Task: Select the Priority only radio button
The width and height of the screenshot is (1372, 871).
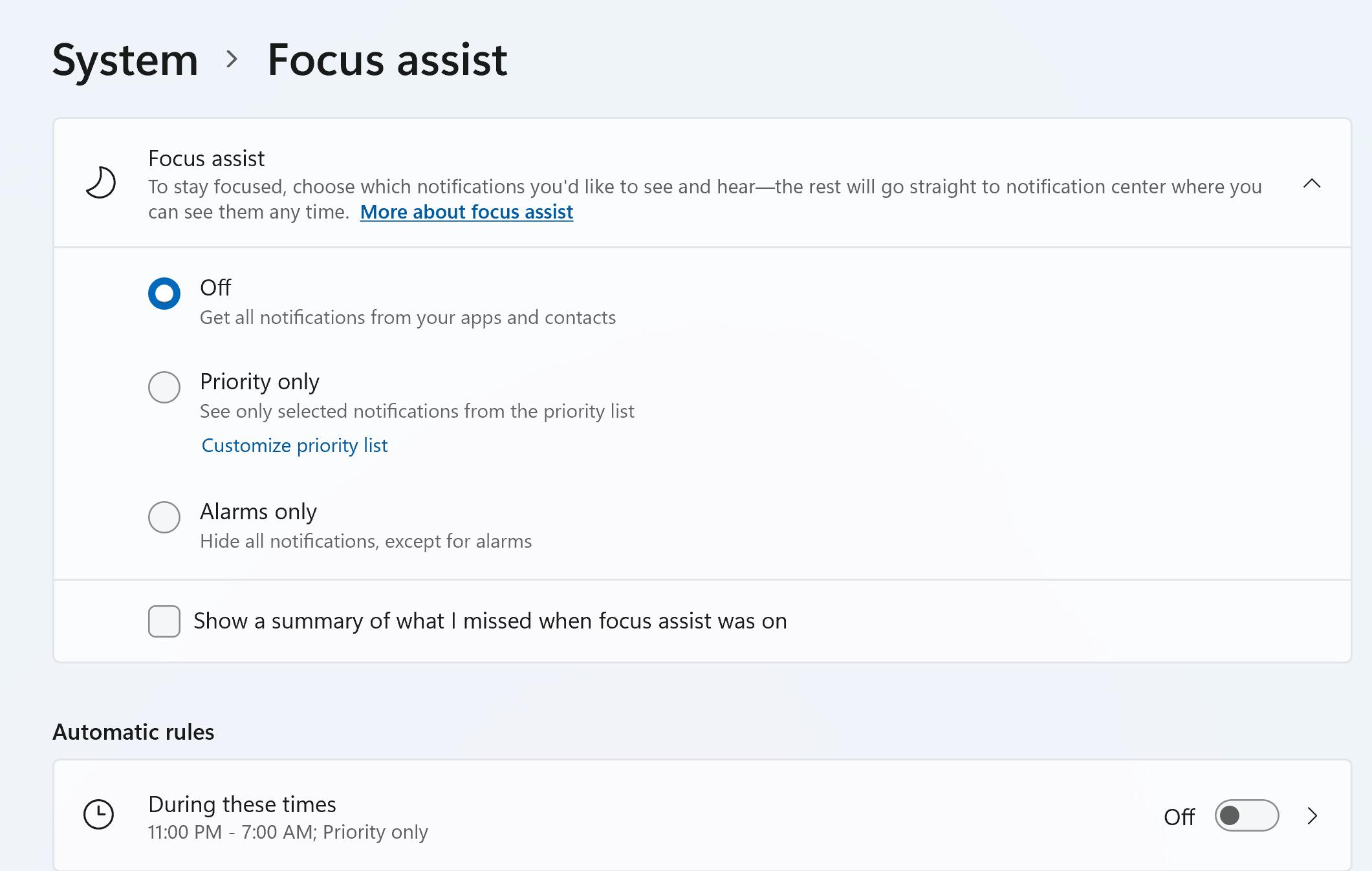Action: click(x=164, y=387)
